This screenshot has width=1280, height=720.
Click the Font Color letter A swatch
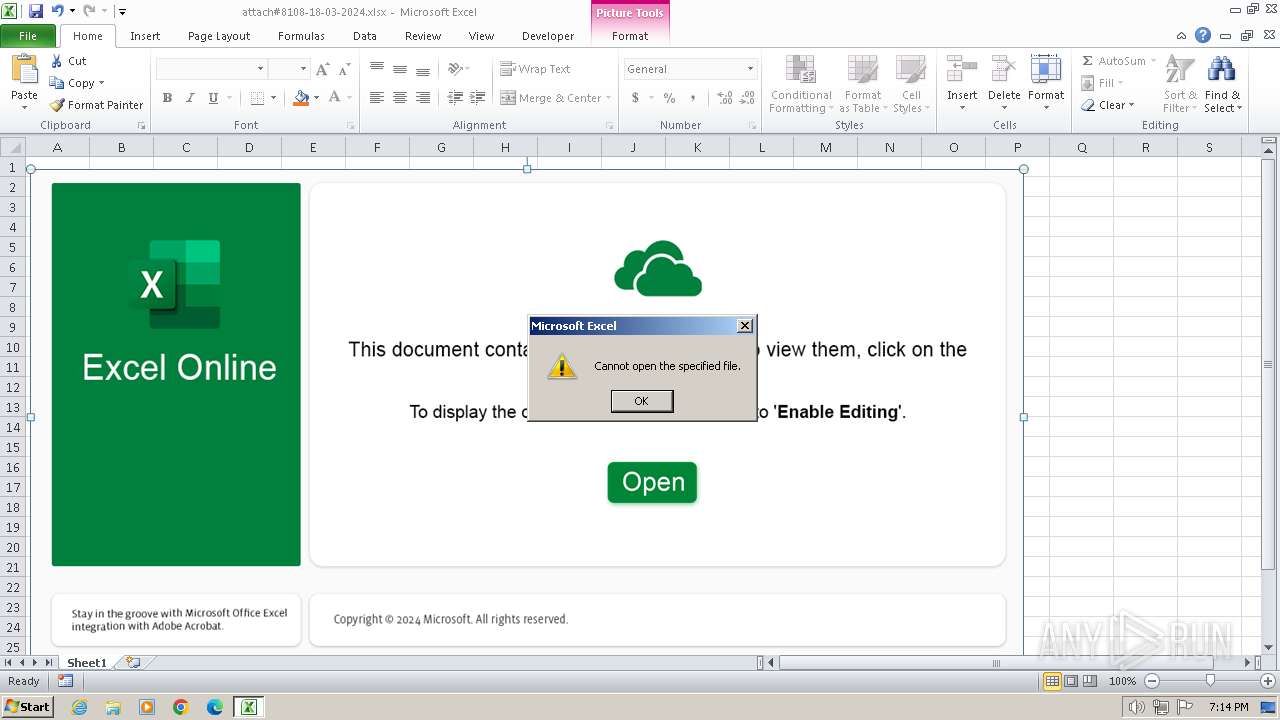click(335, 98)
